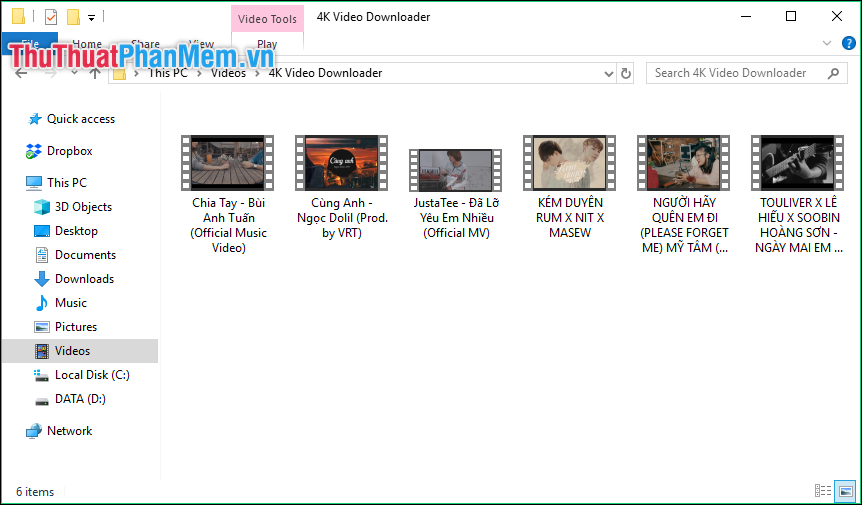Open Explorer help question mark icon
Viewport: 862px width, 505px height.
tap(849, 43)
